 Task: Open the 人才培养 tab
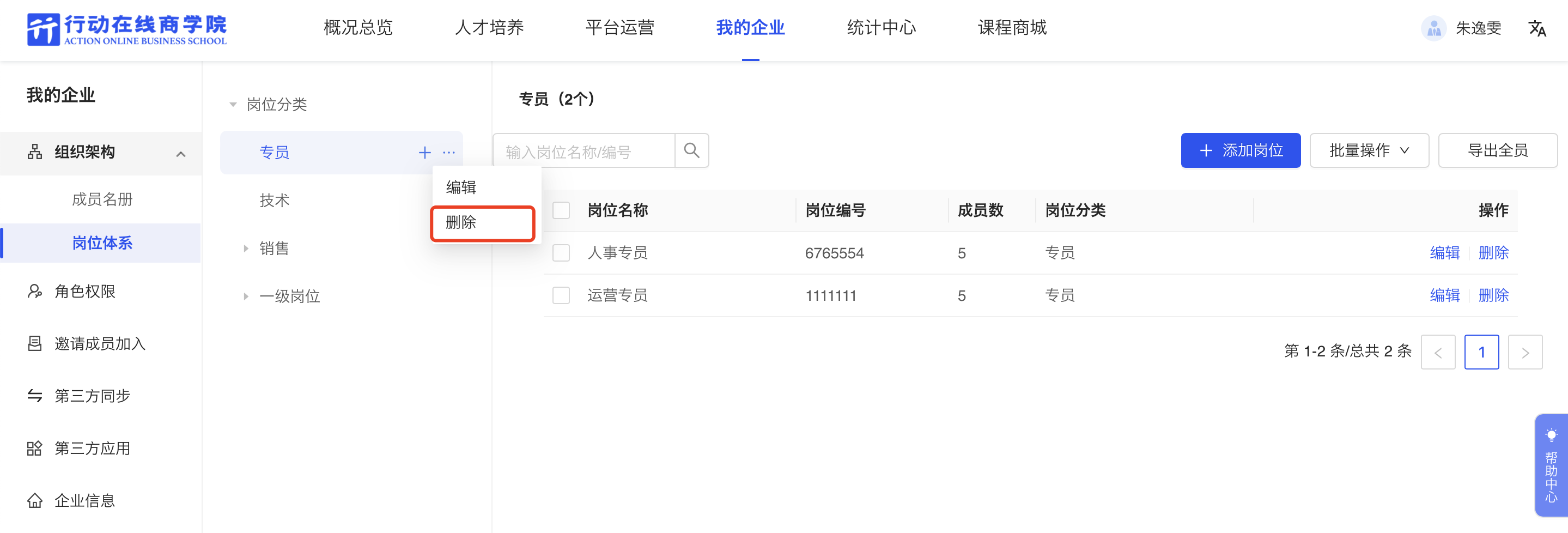click(x=489, y=27)
